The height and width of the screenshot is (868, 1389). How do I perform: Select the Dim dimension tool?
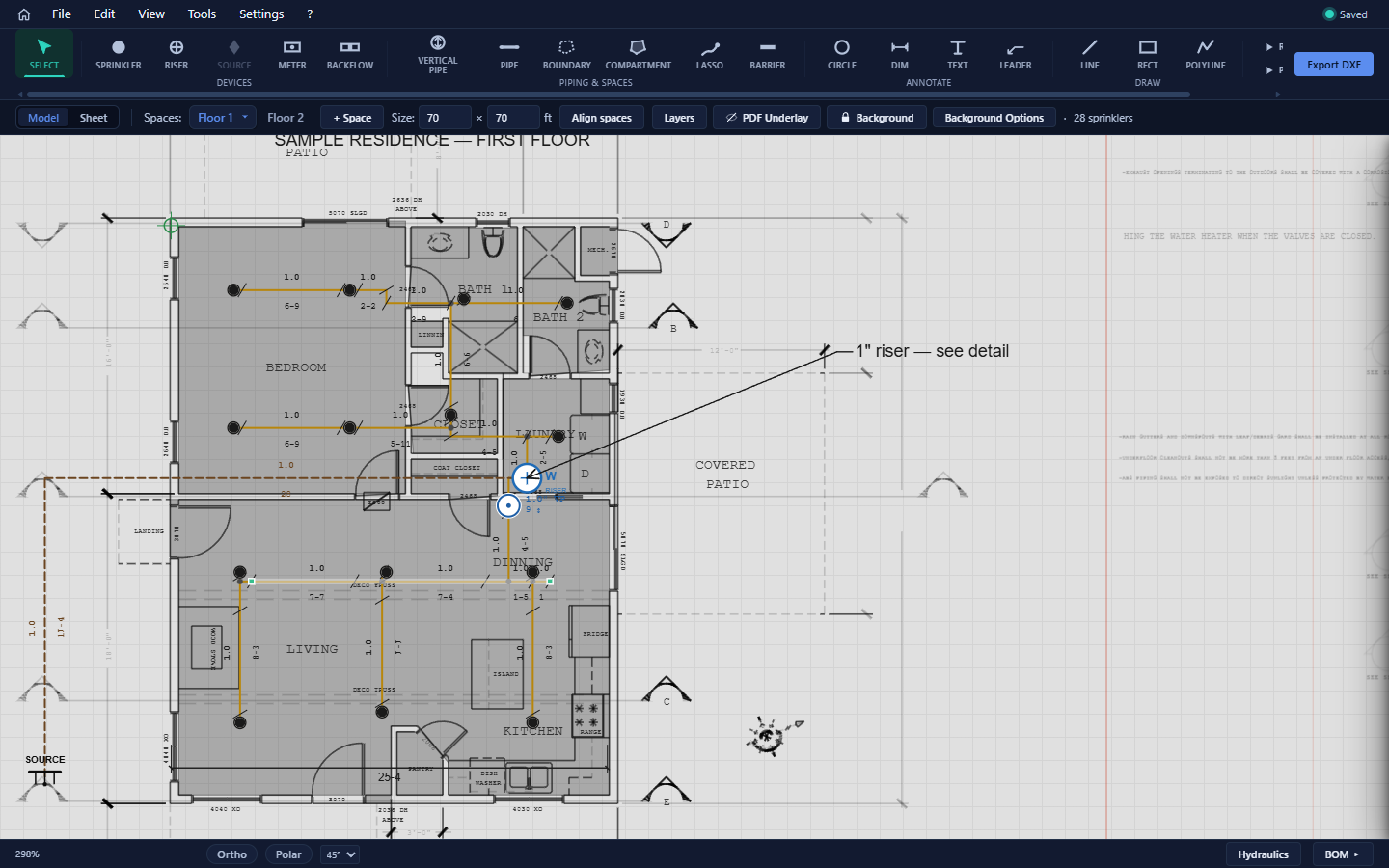pyautogui.click(x=900, y=54)
